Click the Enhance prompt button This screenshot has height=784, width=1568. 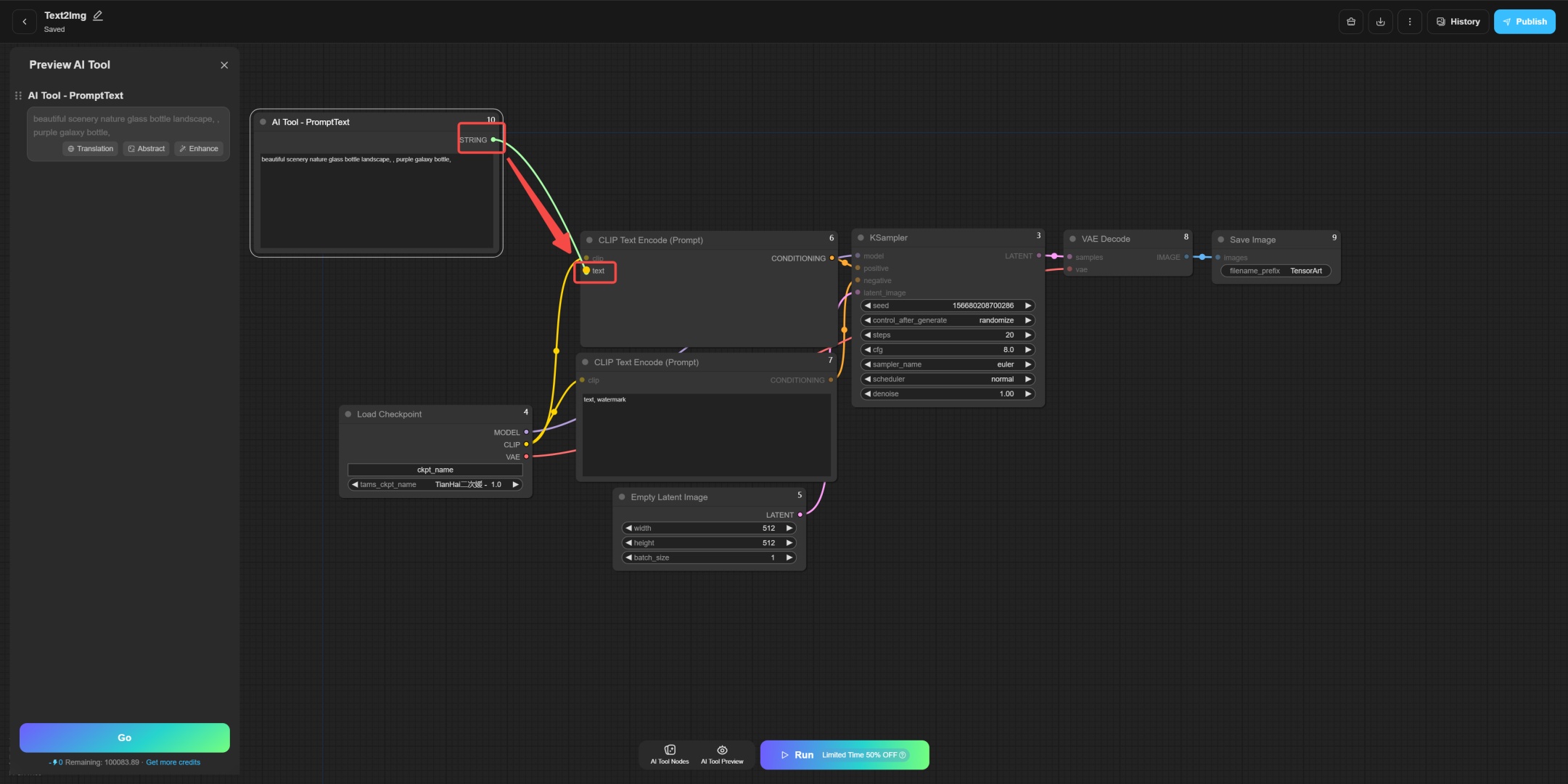pos(199,149)
